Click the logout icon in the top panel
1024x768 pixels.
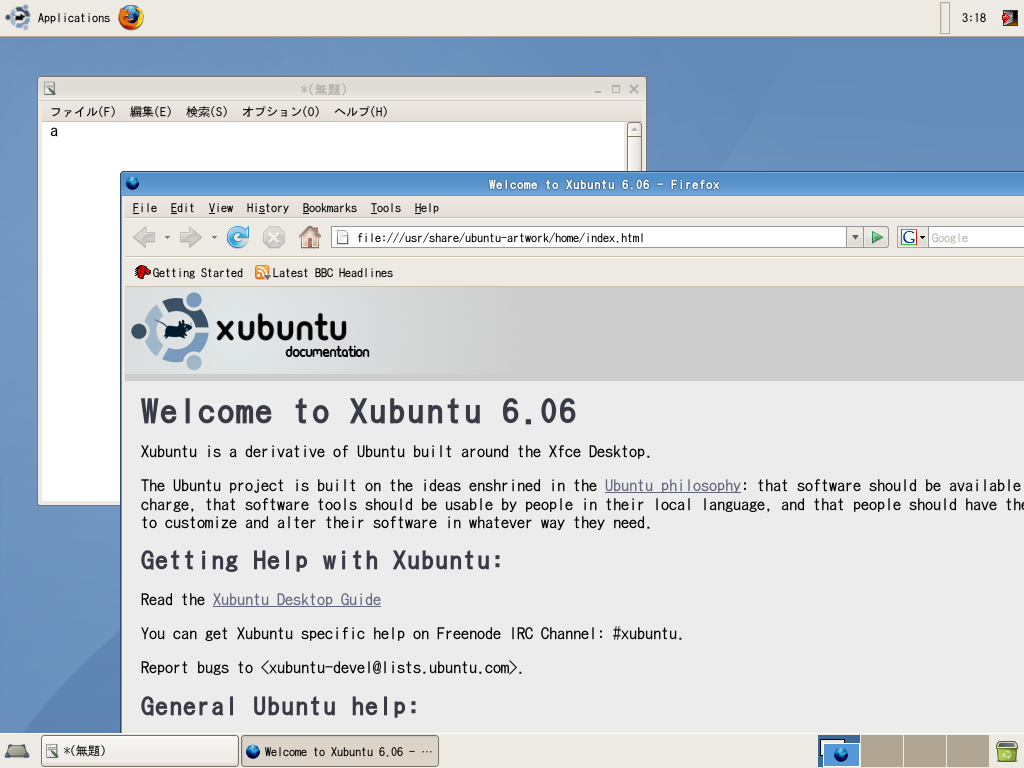pyautogui.click(x=1009, y=18)
